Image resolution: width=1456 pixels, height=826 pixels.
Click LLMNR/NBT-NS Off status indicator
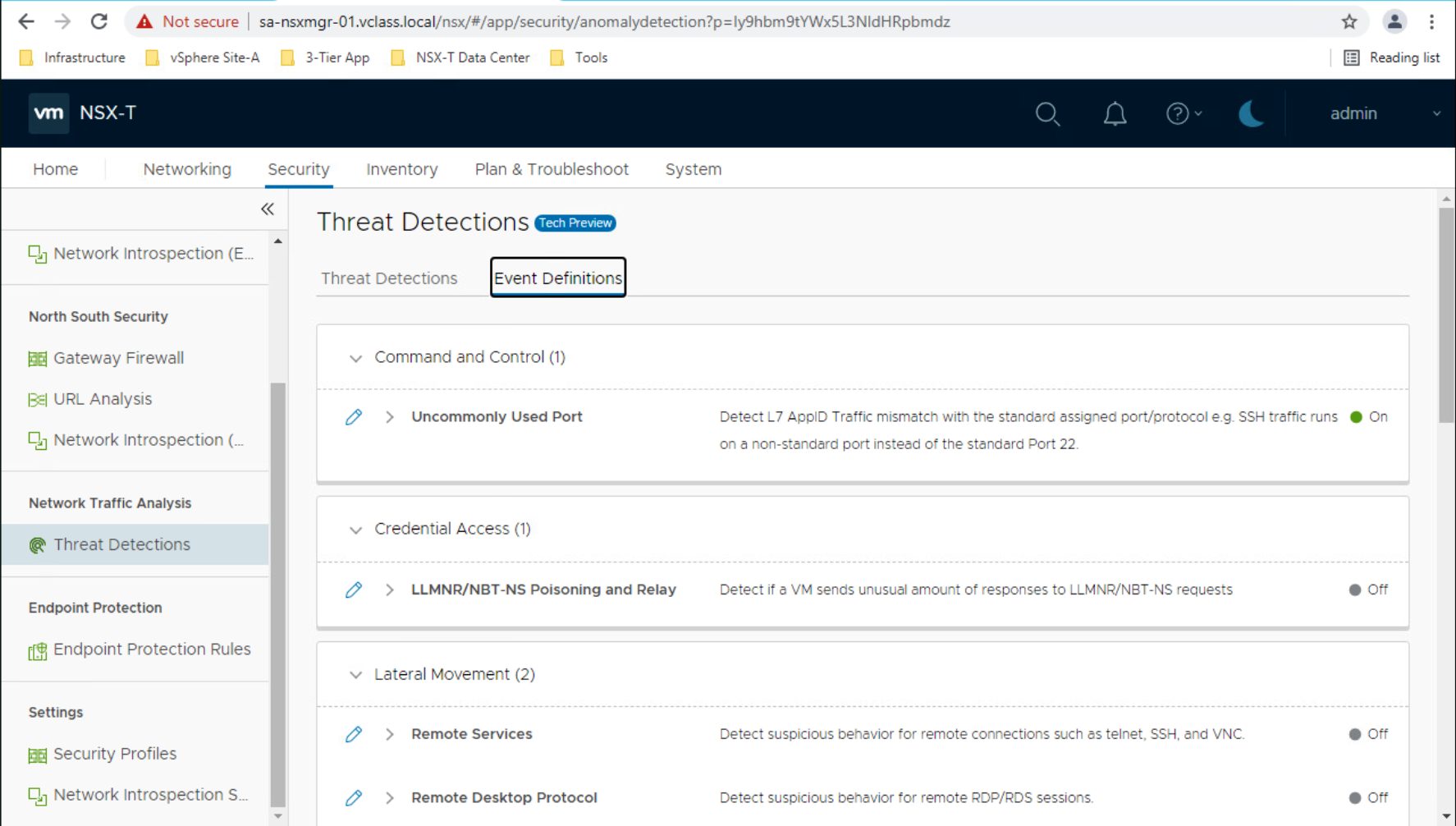click(x=1369, y=590)
